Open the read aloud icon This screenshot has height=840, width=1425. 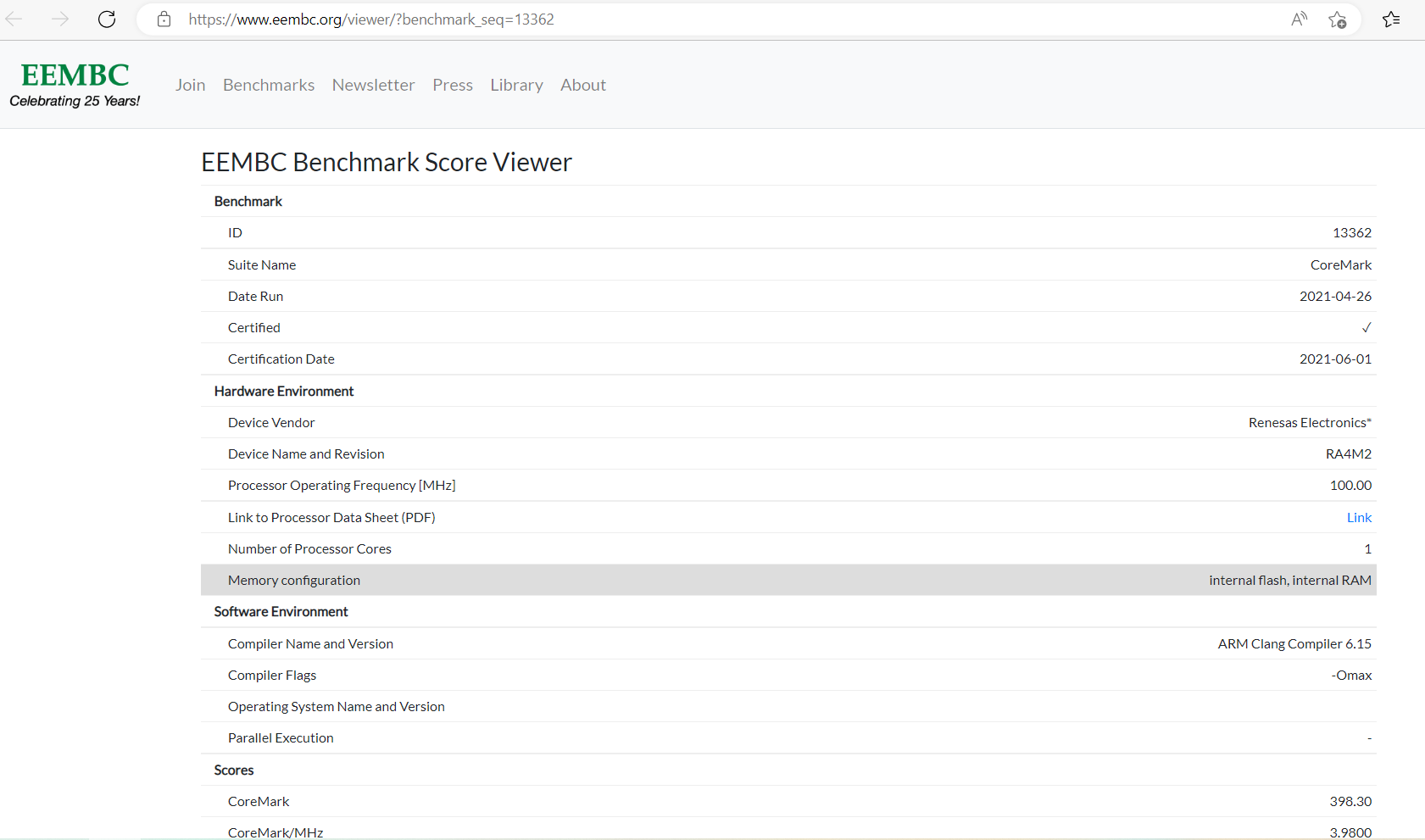click(1299, 19)
